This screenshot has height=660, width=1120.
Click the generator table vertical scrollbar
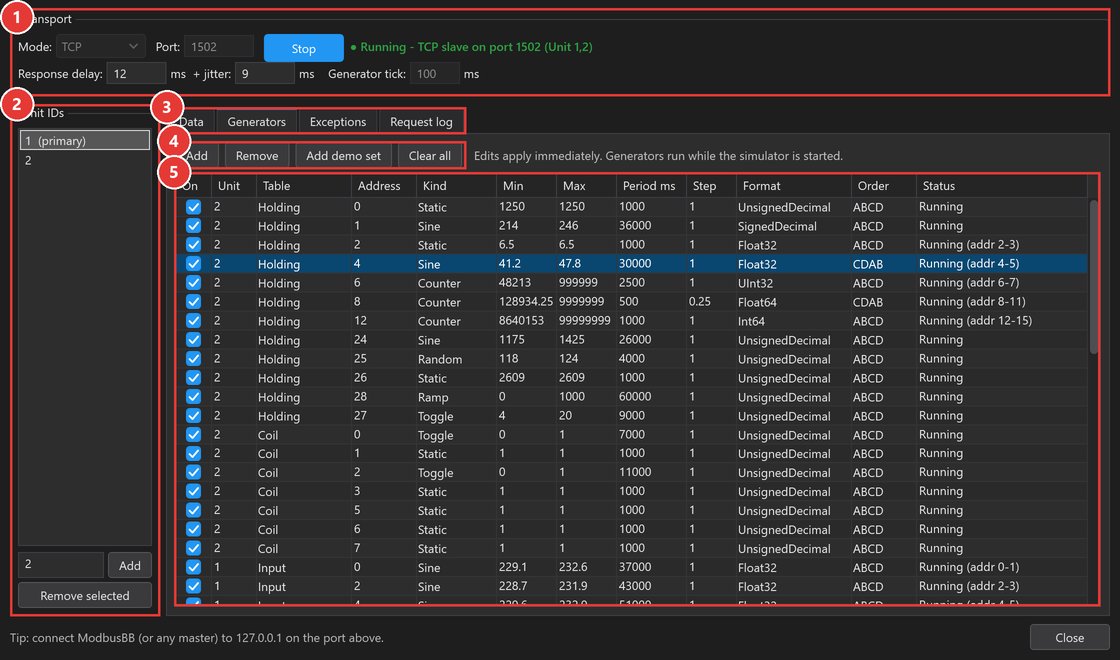[x=1094, y=276]
